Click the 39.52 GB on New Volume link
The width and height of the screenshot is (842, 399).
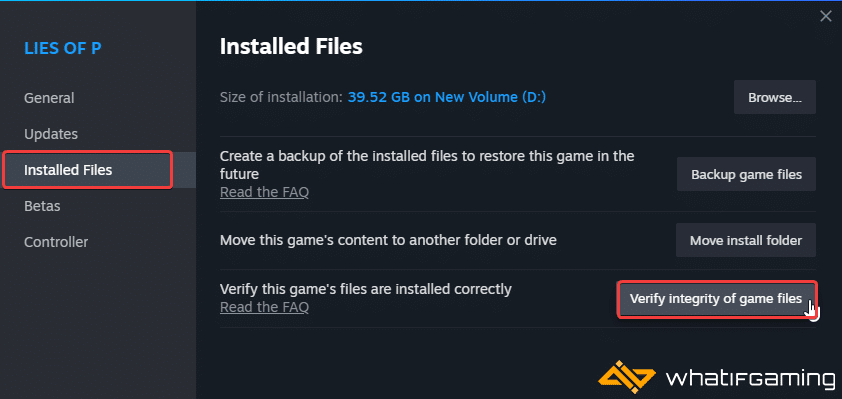coord(447,98)
